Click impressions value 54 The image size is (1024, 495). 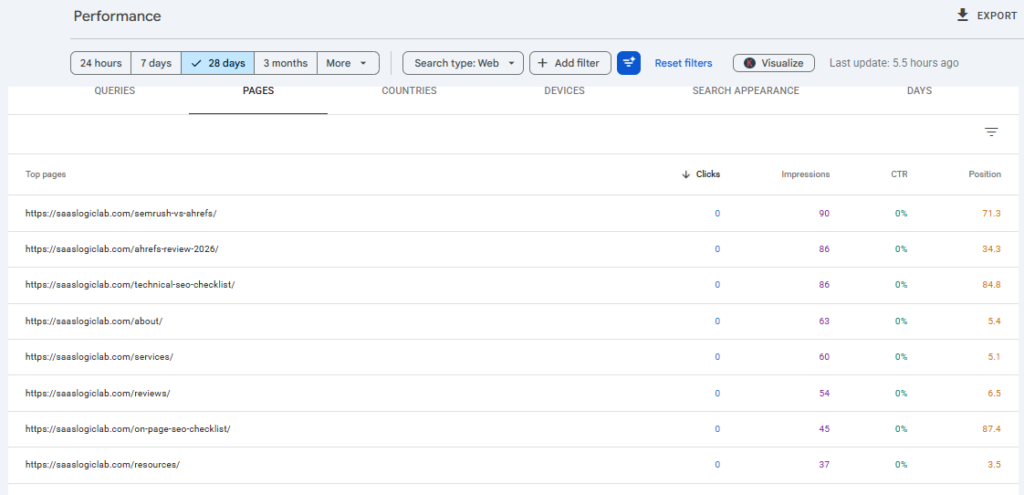824,393
